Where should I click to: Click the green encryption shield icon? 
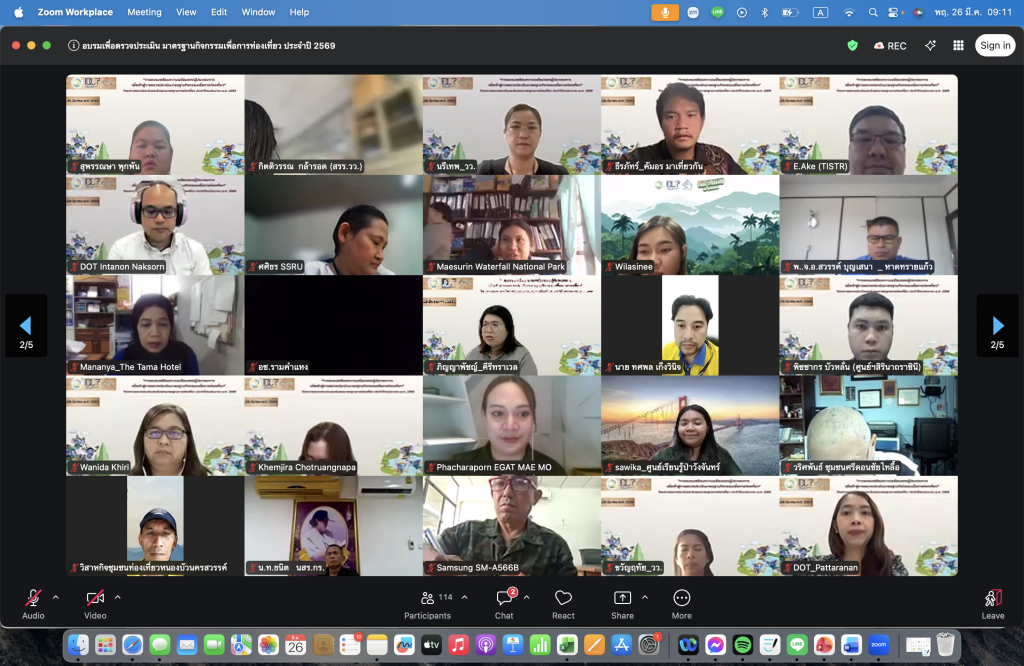(x=852, y=45)
